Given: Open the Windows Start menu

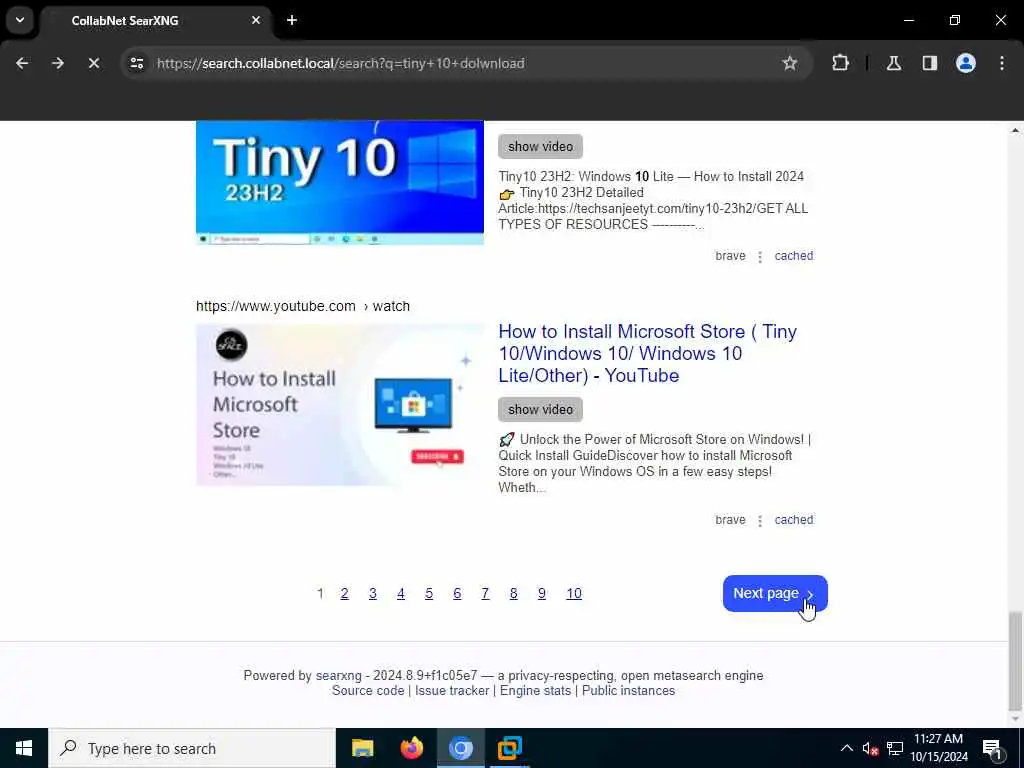Looking at the screenshot, I should [24, 748].
